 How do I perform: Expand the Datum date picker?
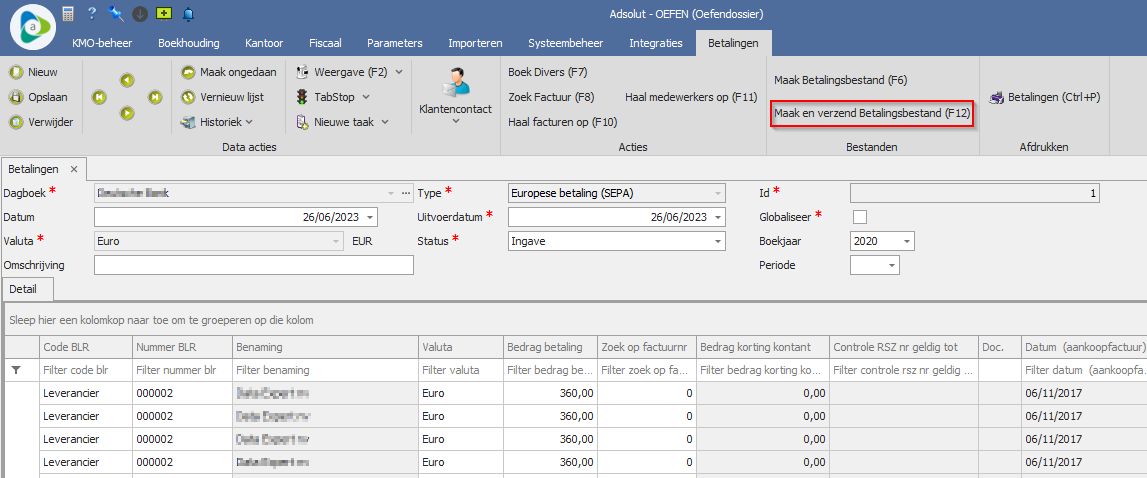pos(371,217)
